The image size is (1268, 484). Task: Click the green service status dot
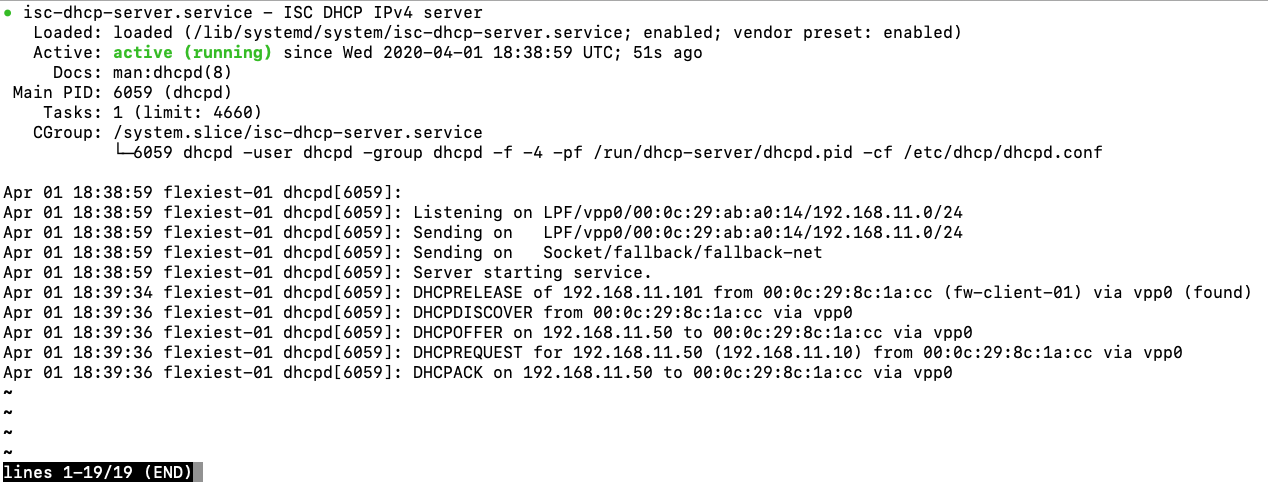pos(8,13)
